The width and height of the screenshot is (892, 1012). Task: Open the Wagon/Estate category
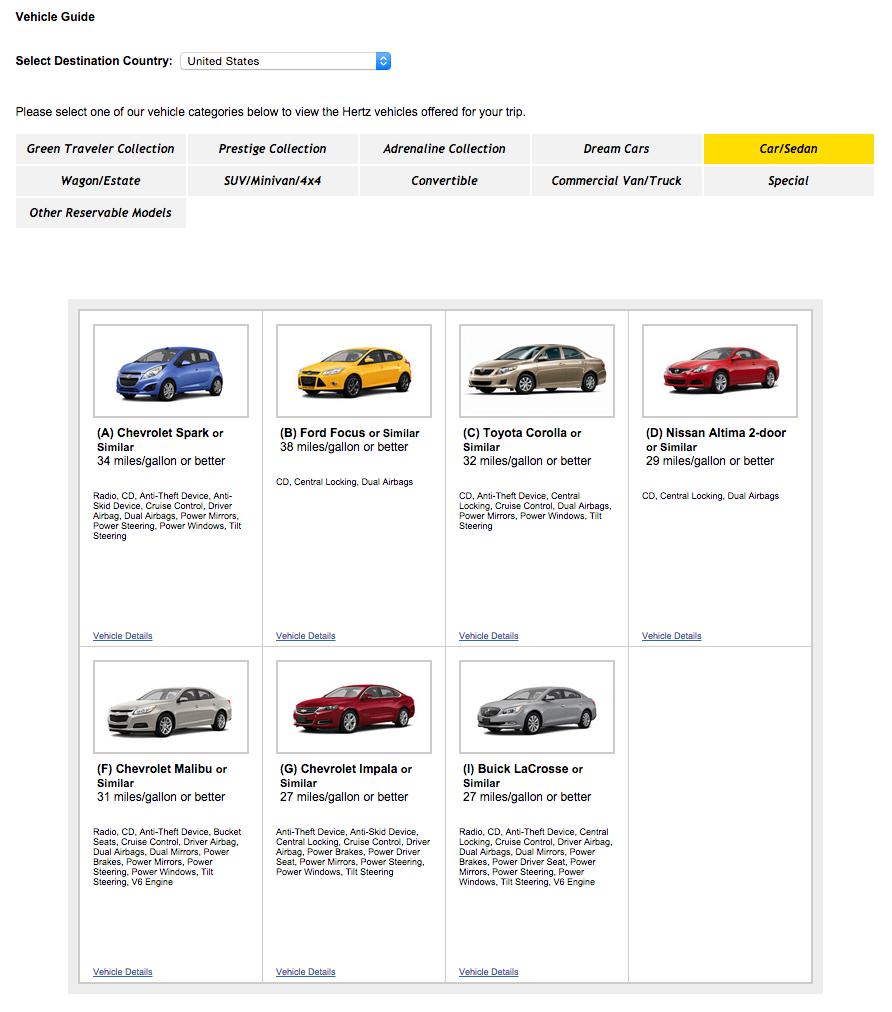[101, 181]
